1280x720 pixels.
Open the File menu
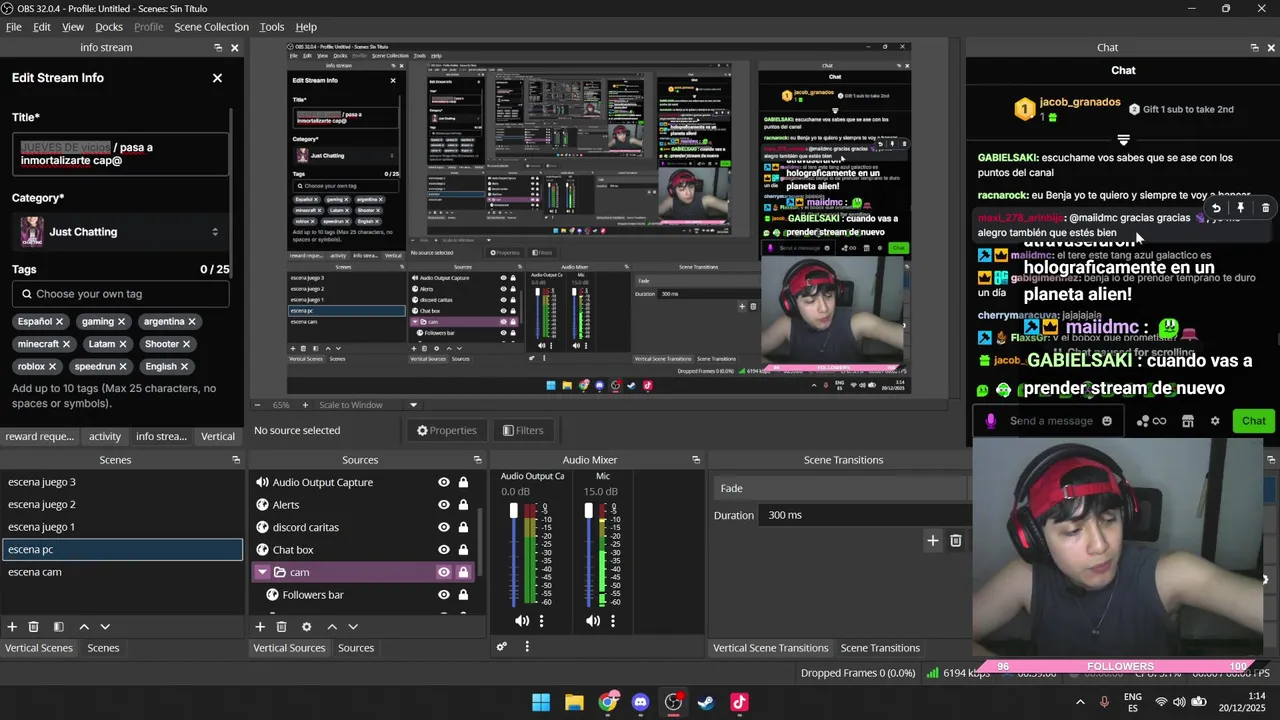(x=14, y=27)
